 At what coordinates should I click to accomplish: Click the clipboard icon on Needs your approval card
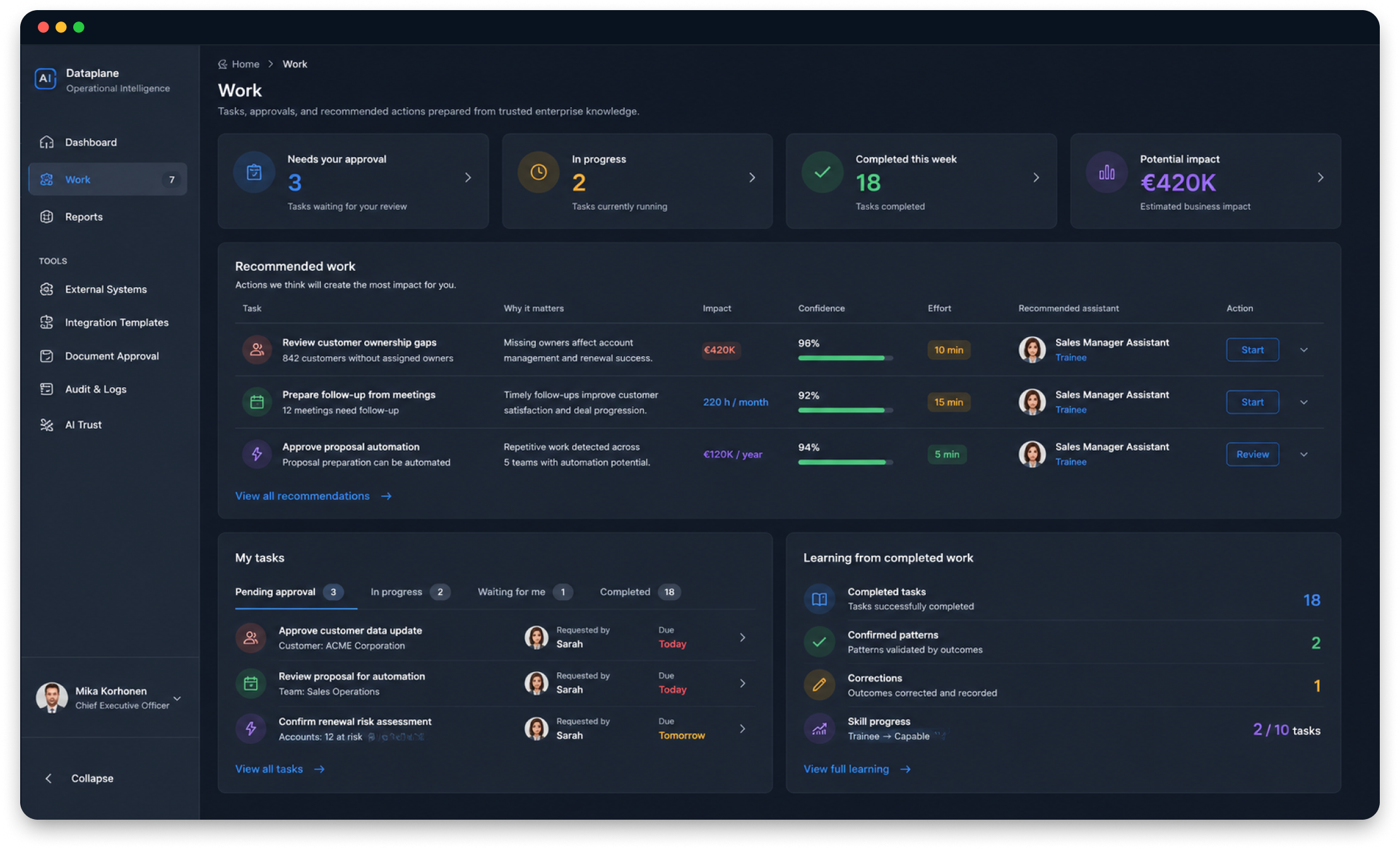(254, 172)
